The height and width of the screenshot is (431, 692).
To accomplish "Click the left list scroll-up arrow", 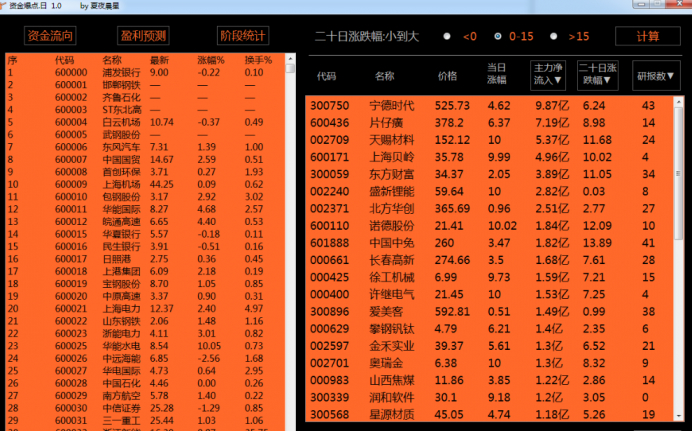I will tap(290, 59).
